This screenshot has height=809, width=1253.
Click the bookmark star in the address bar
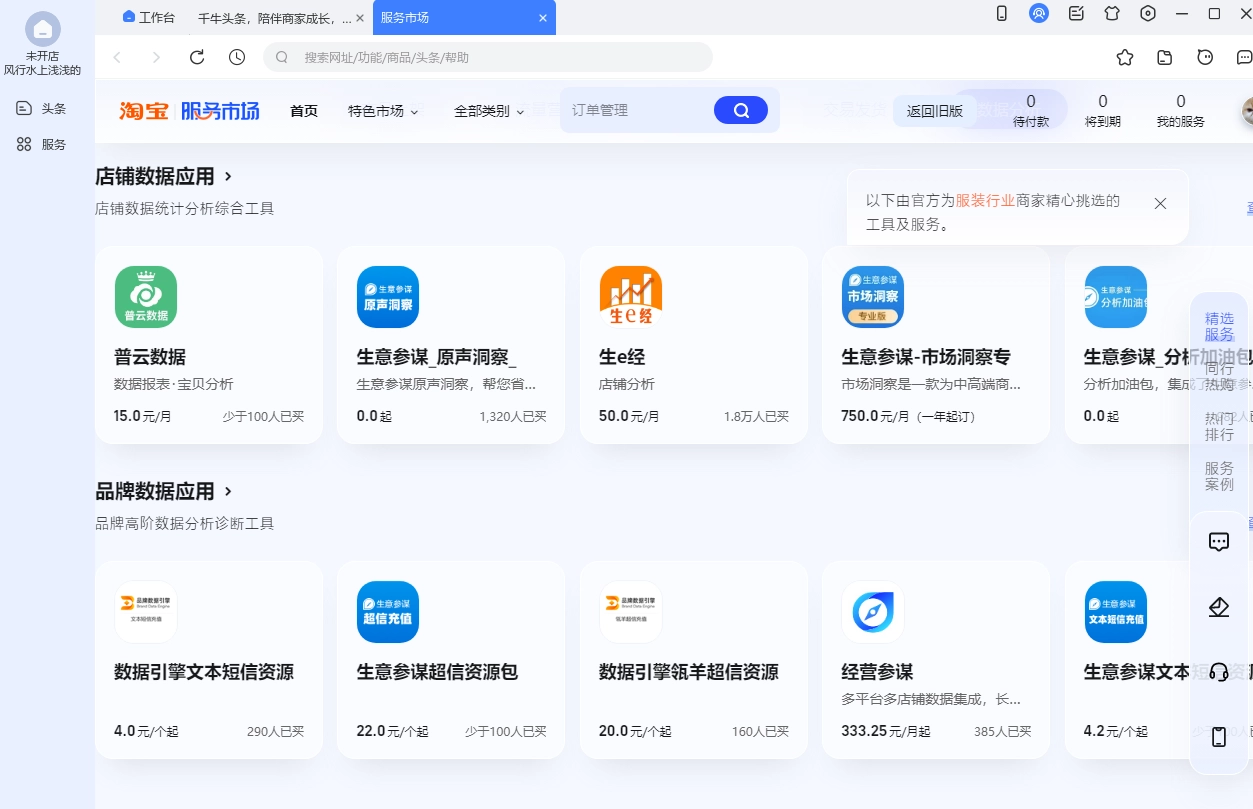tap(1124, 57)
